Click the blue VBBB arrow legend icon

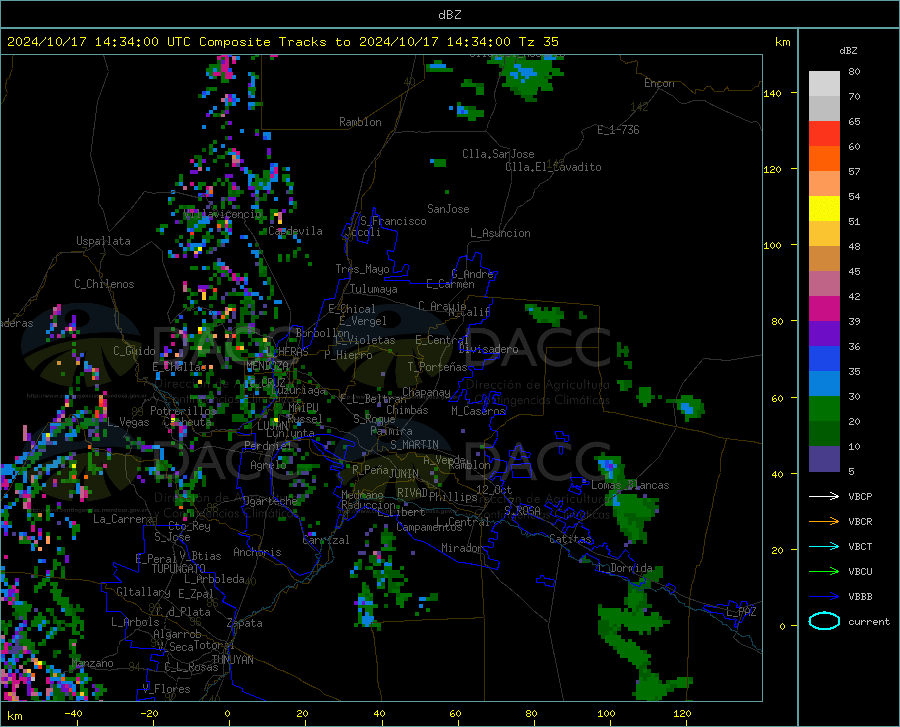824,597
